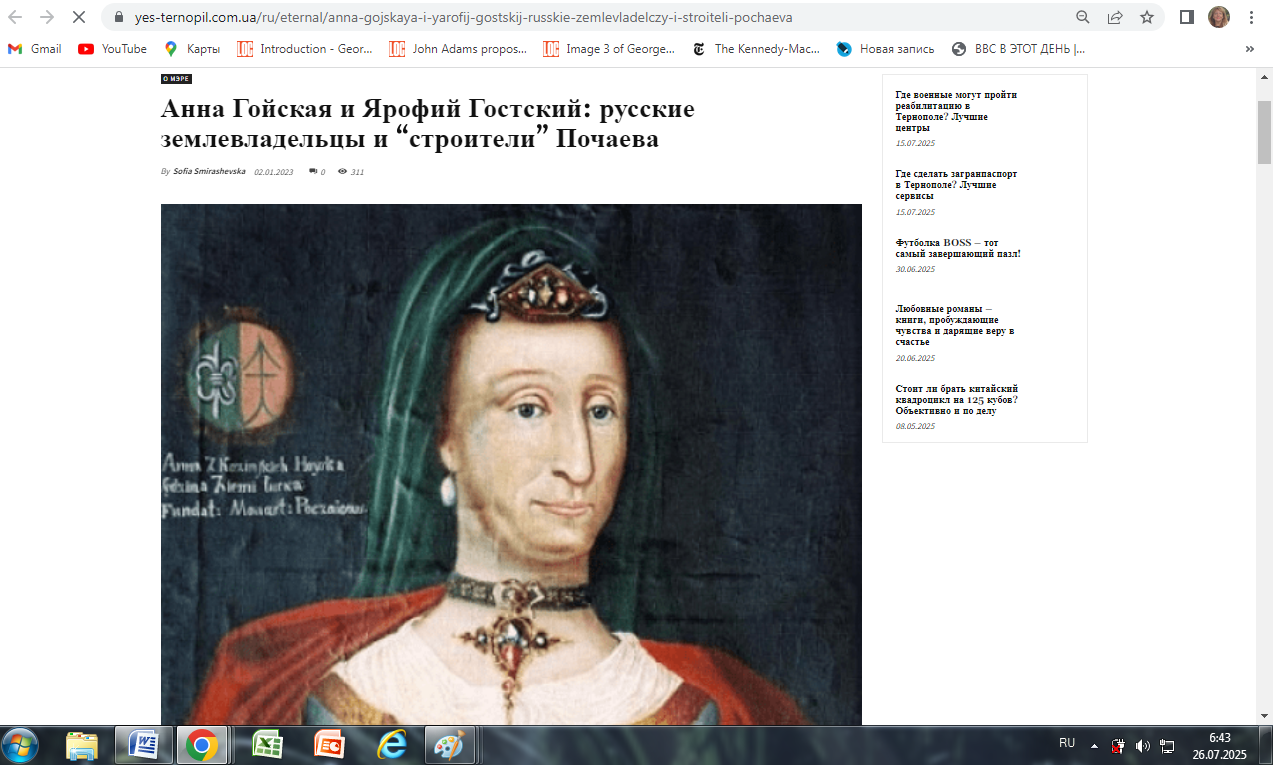Open Paint from the taskbar
This screenshot has width=1277, height=771.
[x=451, y=746]
